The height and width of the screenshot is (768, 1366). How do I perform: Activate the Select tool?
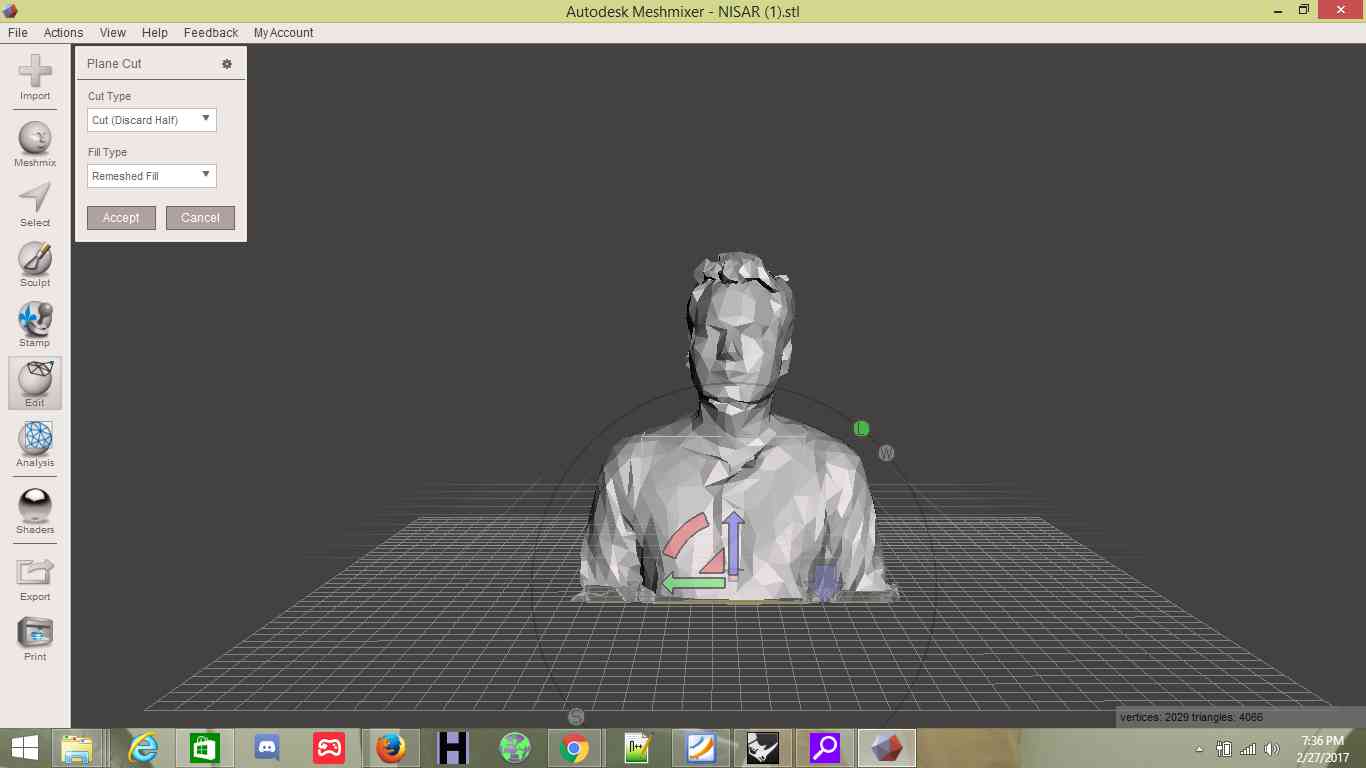point(35,204)
